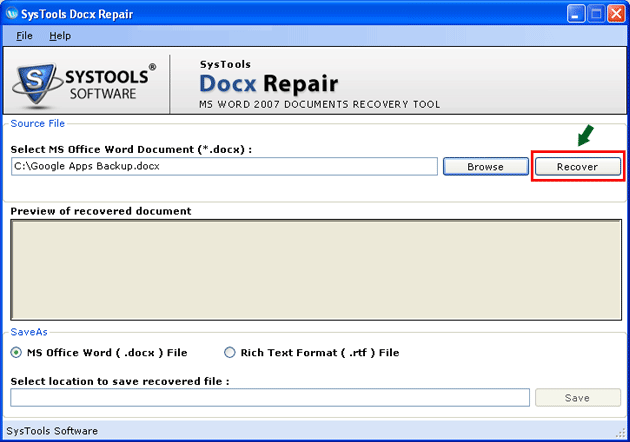Screen dimensions: 630x442
Task: Click the Save button
Action: [x=577, y=398]
